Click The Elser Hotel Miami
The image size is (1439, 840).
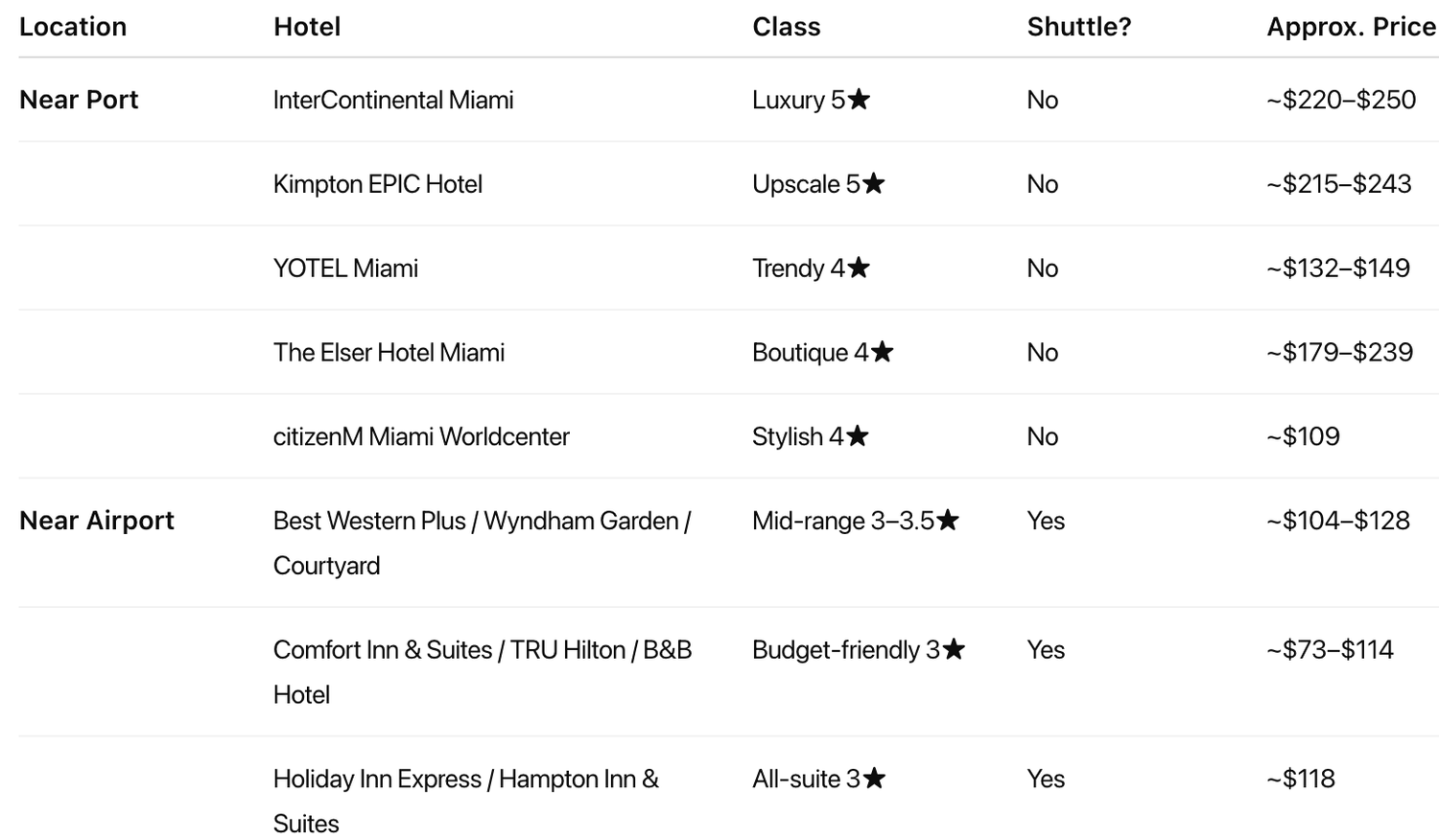[389, 353]
